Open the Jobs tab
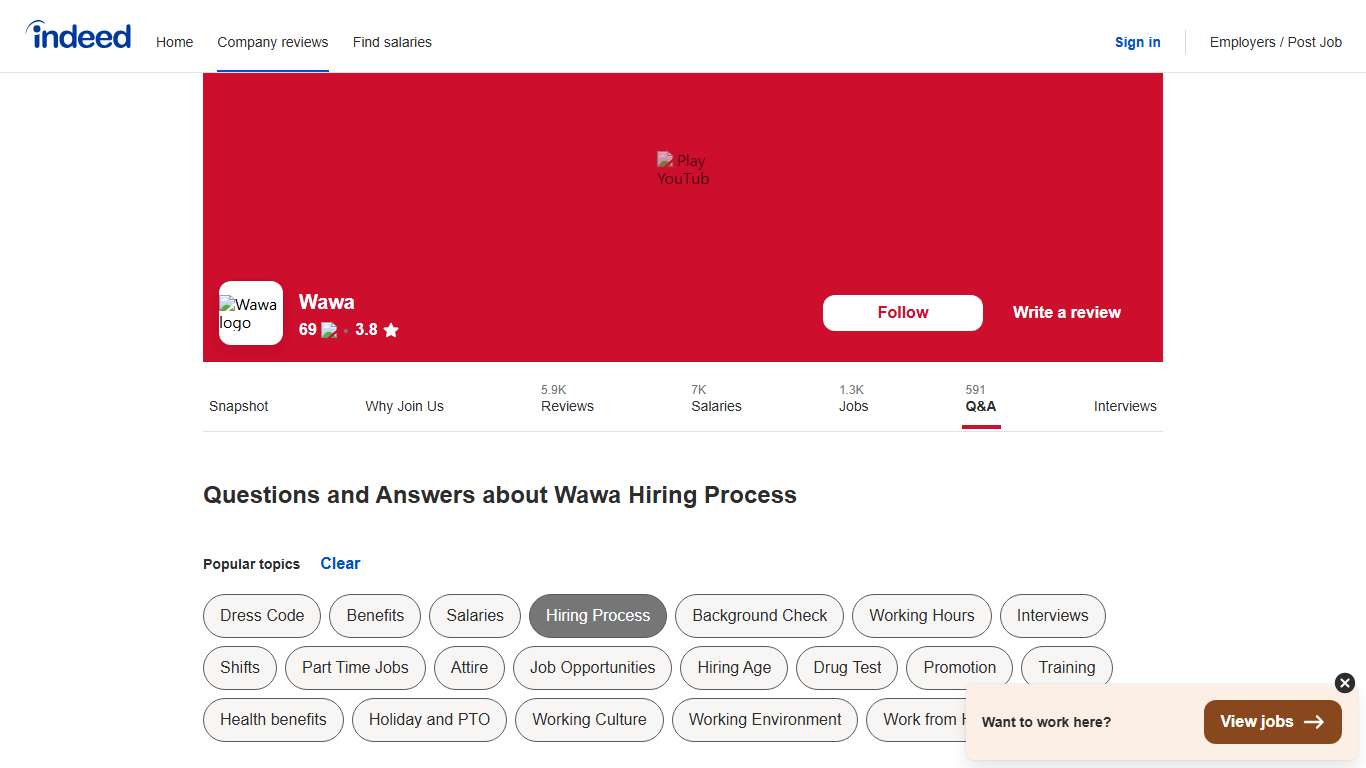Viewport: 1366px width, 768px height. point(854,399)
